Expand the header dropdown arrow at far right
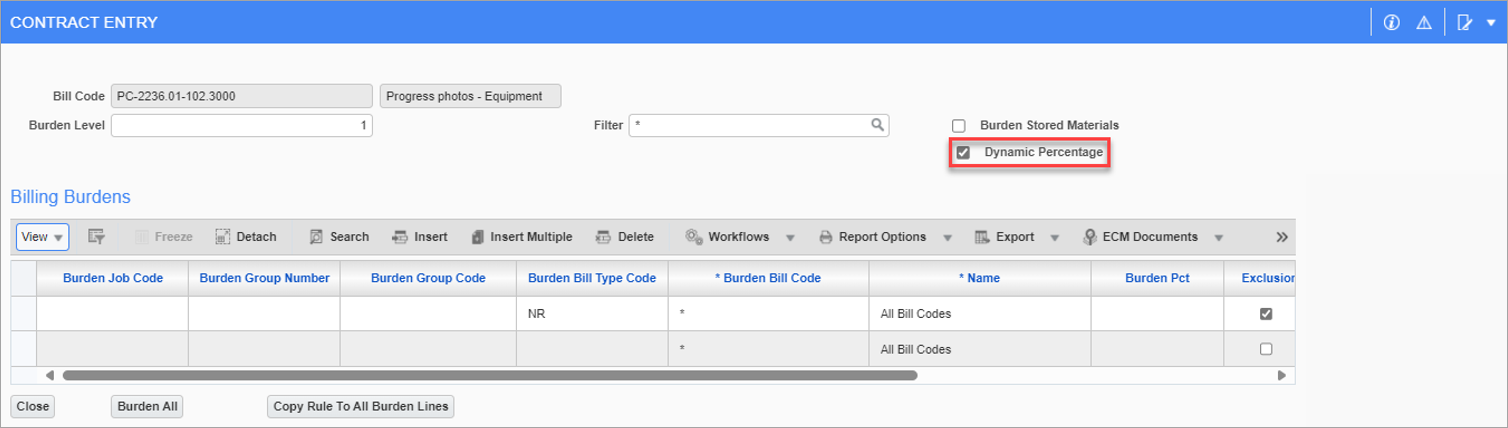Viewport: 1508px width, 428px height. (x=1491, y=22)
